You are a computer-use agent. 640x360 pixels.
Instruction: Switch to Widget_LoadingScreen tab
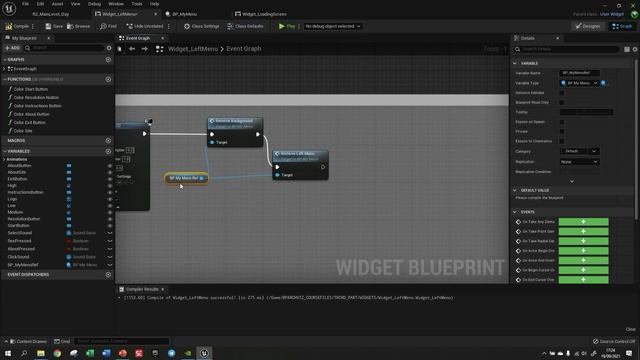(x=264, y=14)
